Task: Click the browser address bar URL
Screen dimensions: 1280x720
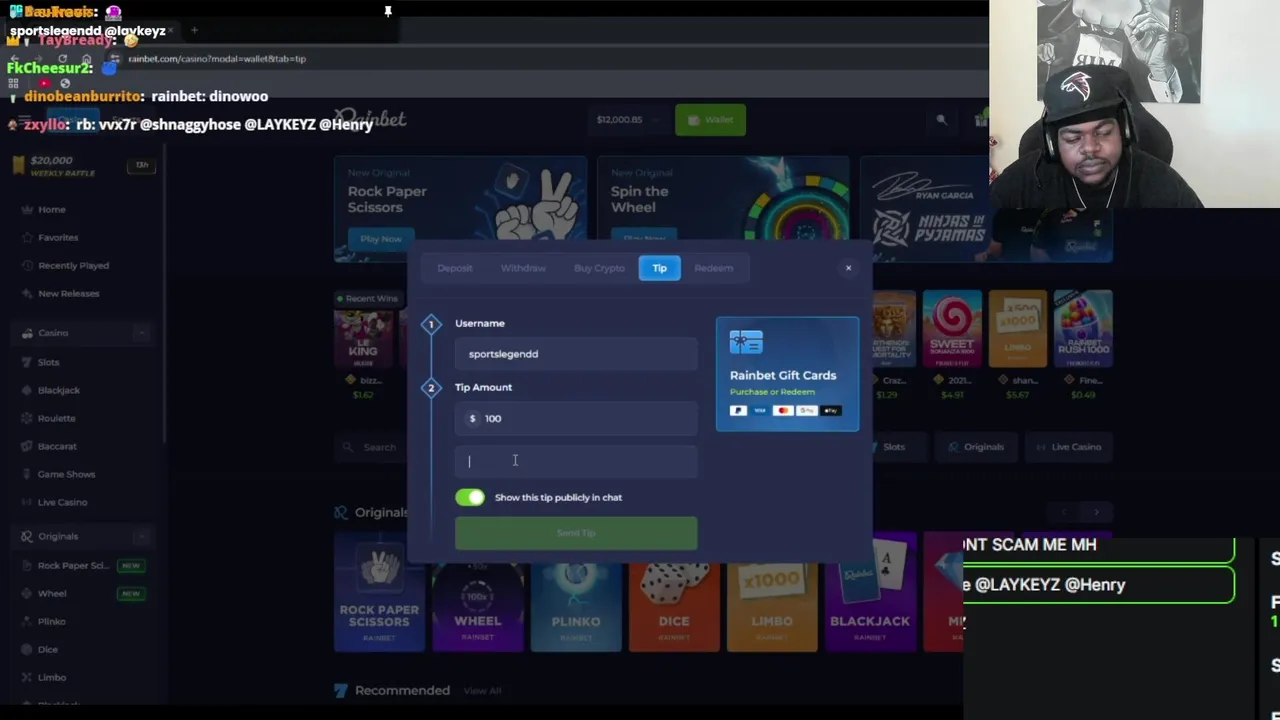Action: (x=217, y=58)
